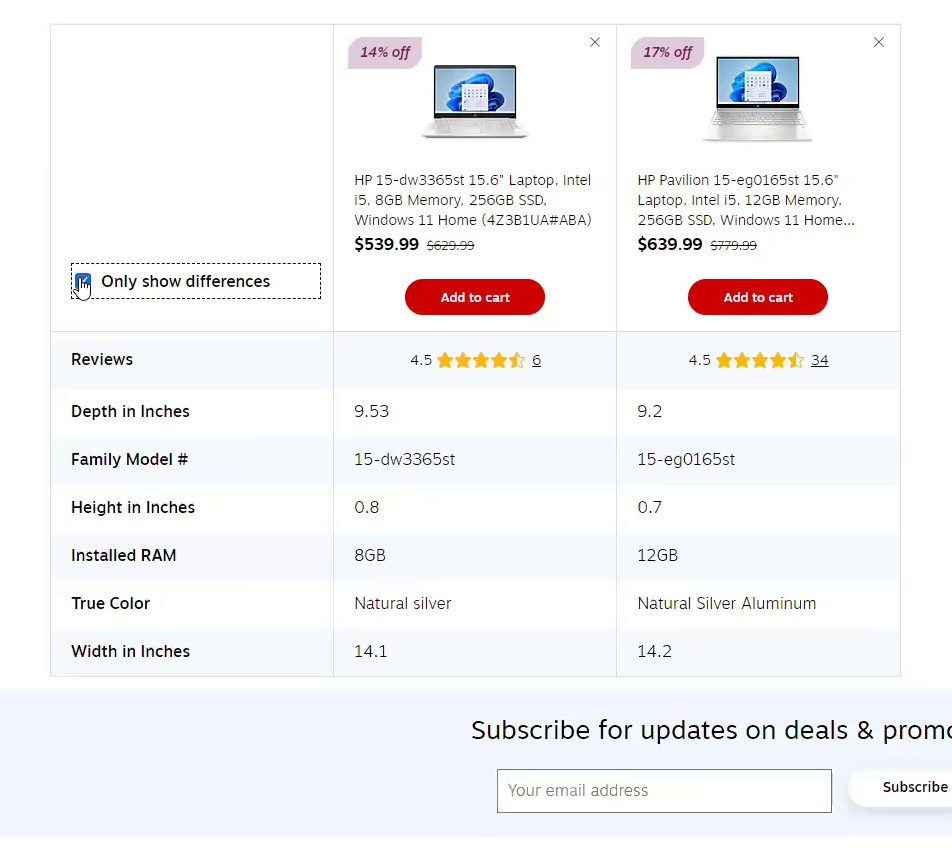952x850 pixels.
Task: Click the Installed RAM row label
Action: pyautogui.click(x=124, y=555)
